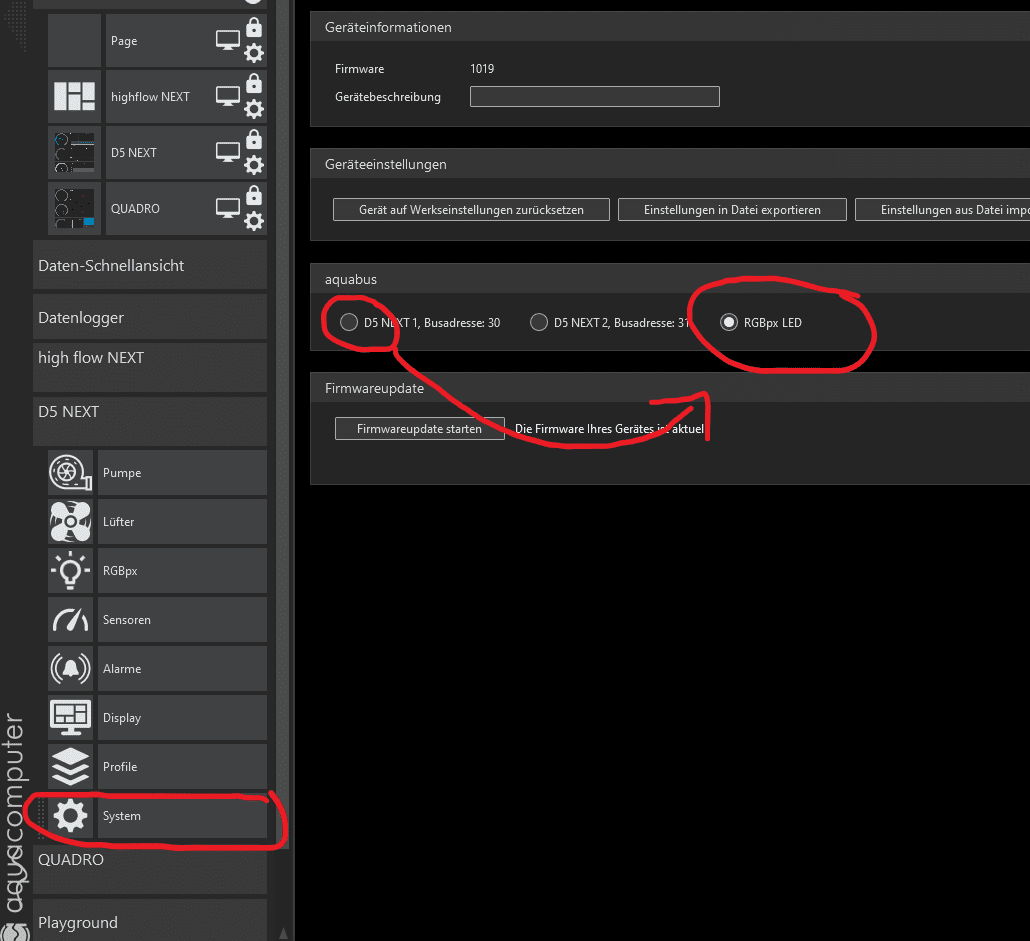
Task: Expand high flow NEXT device section
Action: coord(150,367)
